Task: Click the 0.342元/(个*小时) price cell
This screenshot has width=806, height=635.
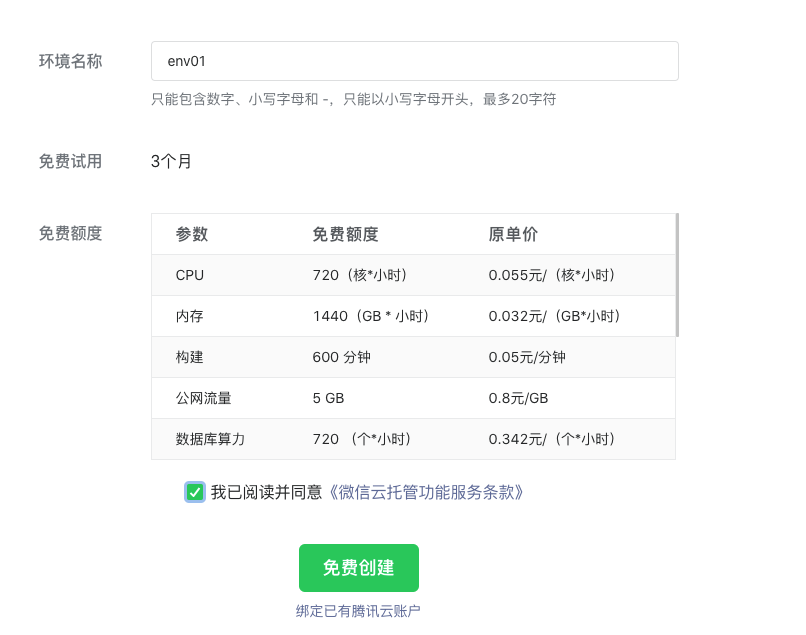Action: [x=552, y=439]
